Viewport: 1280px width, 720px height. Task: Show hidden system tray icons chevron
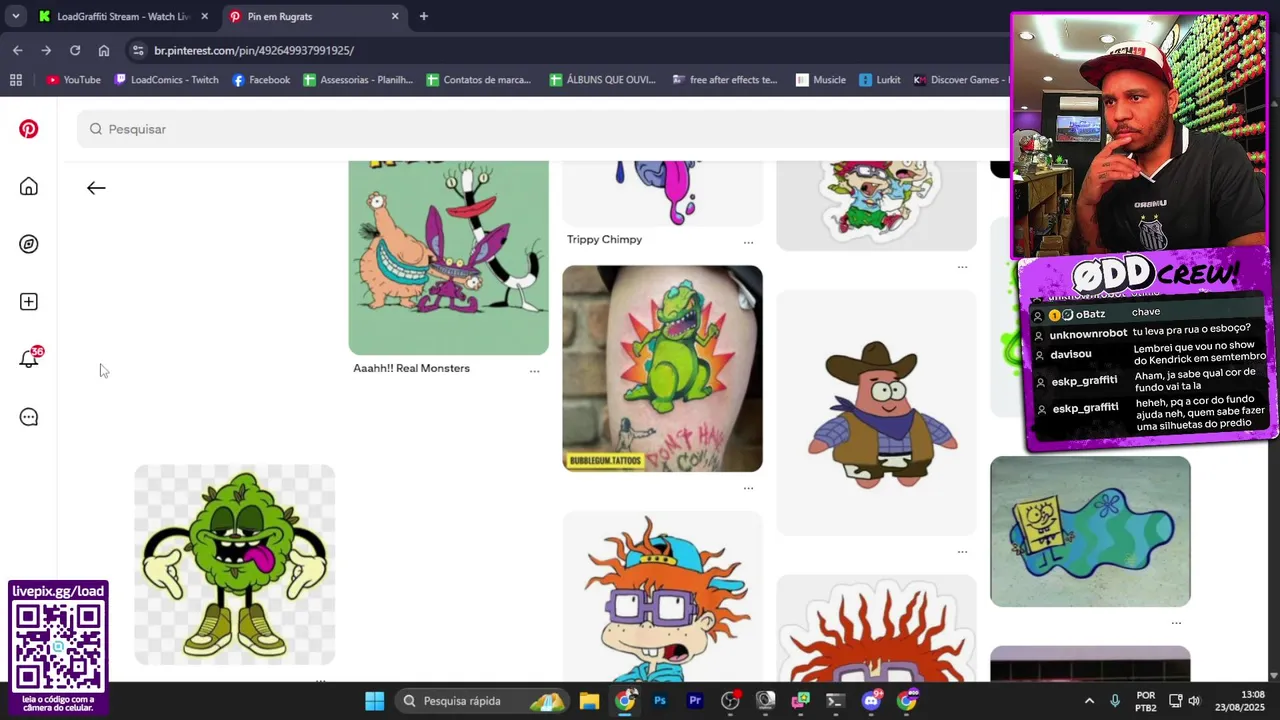point(1090,701)
